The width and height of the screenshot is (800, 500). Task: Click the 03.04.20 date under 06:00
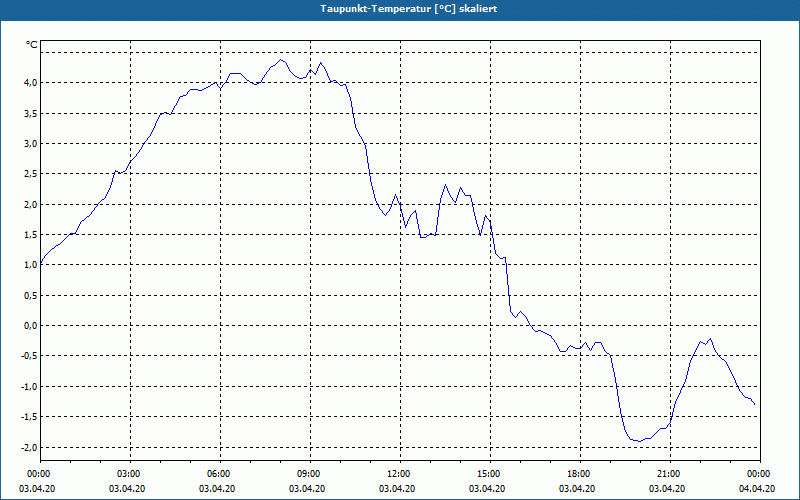217,489
